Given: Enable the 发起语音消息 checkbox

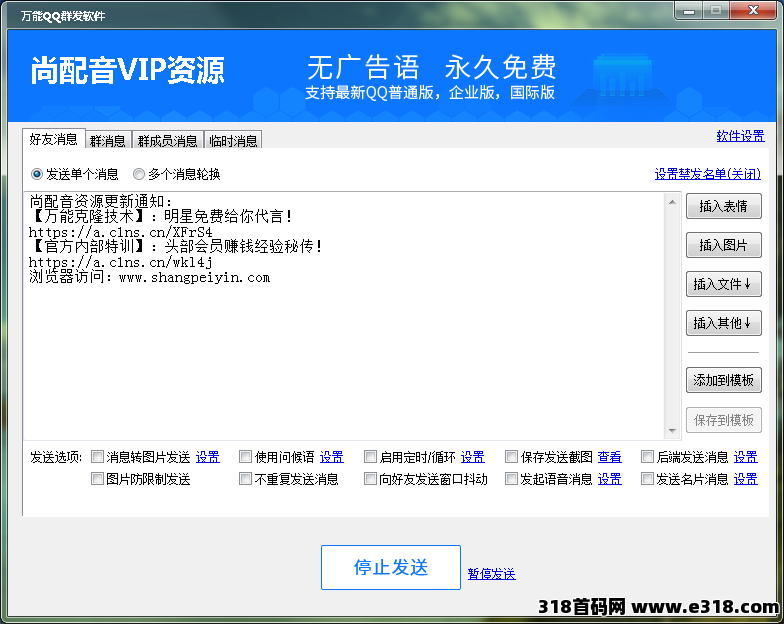Looking at the screenshot, I should [x=512, y=478].
